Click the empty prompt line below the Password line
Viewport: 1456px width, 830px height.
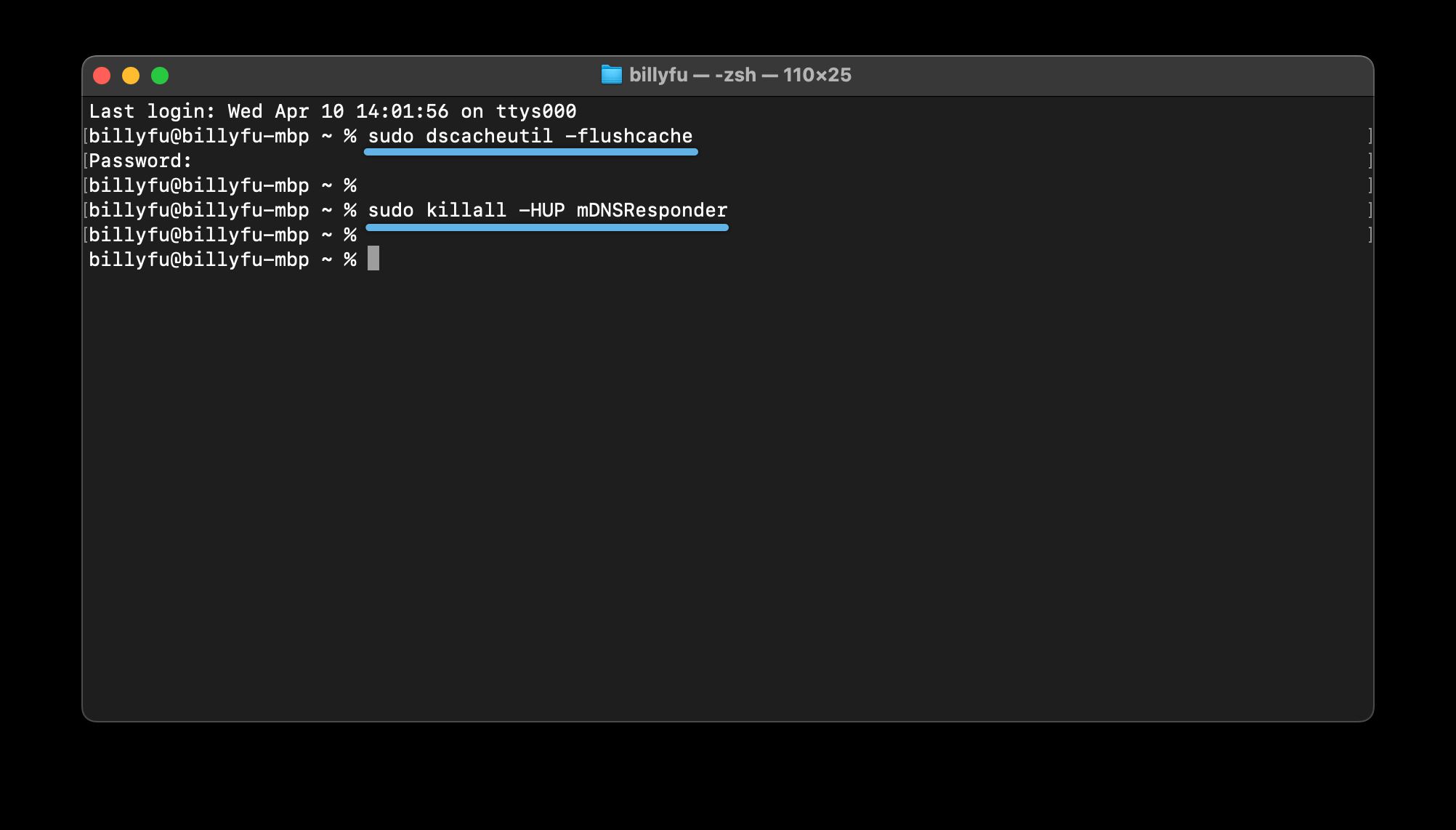[222, 185]
